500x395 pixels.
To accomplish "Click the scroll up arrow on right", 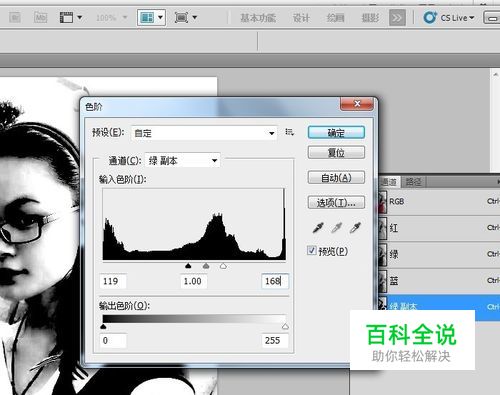I will [495, 75].
